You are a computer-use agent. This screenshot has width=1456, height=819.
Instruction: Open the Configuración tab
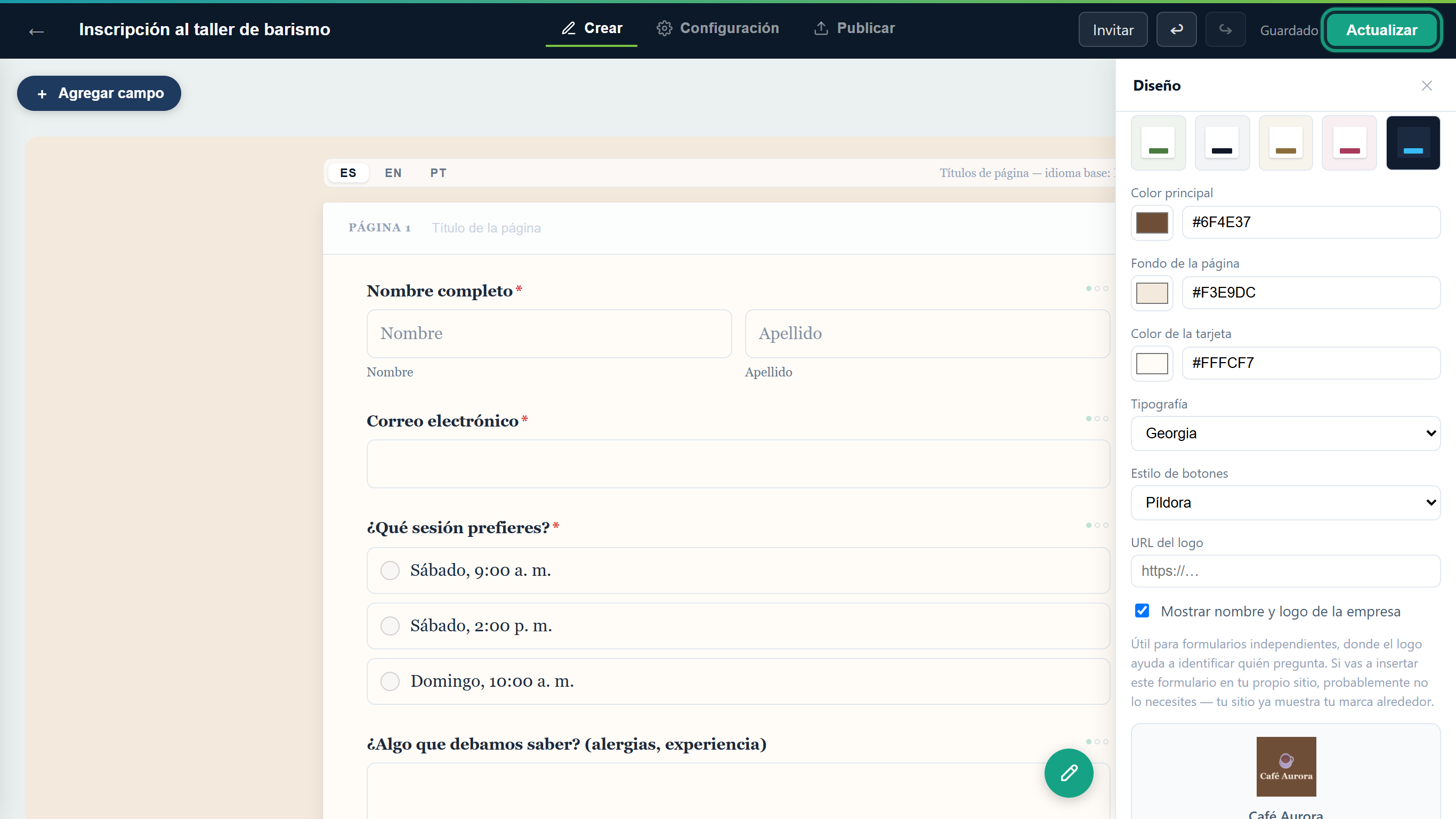click(x=717, y=28)
